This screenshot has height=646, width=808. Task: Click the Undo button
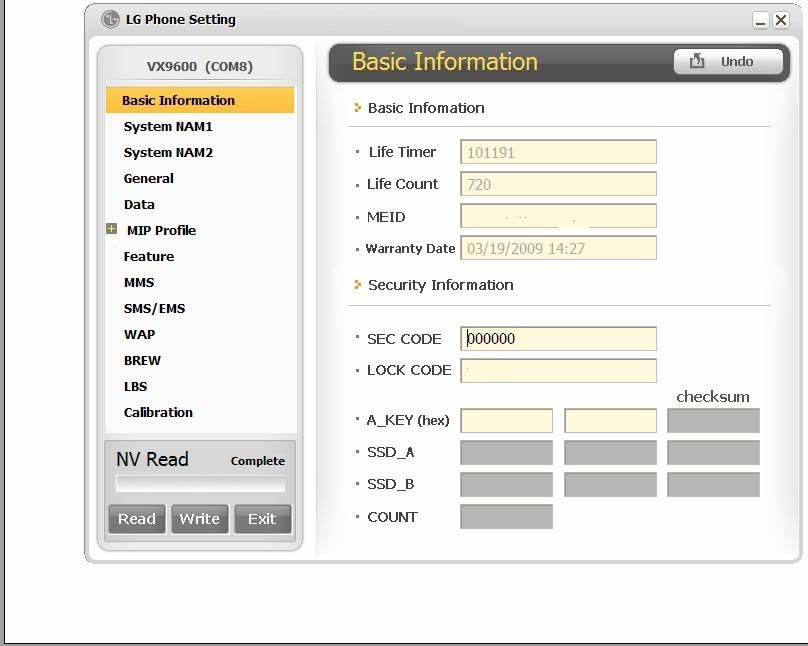(x=728, y=62)
